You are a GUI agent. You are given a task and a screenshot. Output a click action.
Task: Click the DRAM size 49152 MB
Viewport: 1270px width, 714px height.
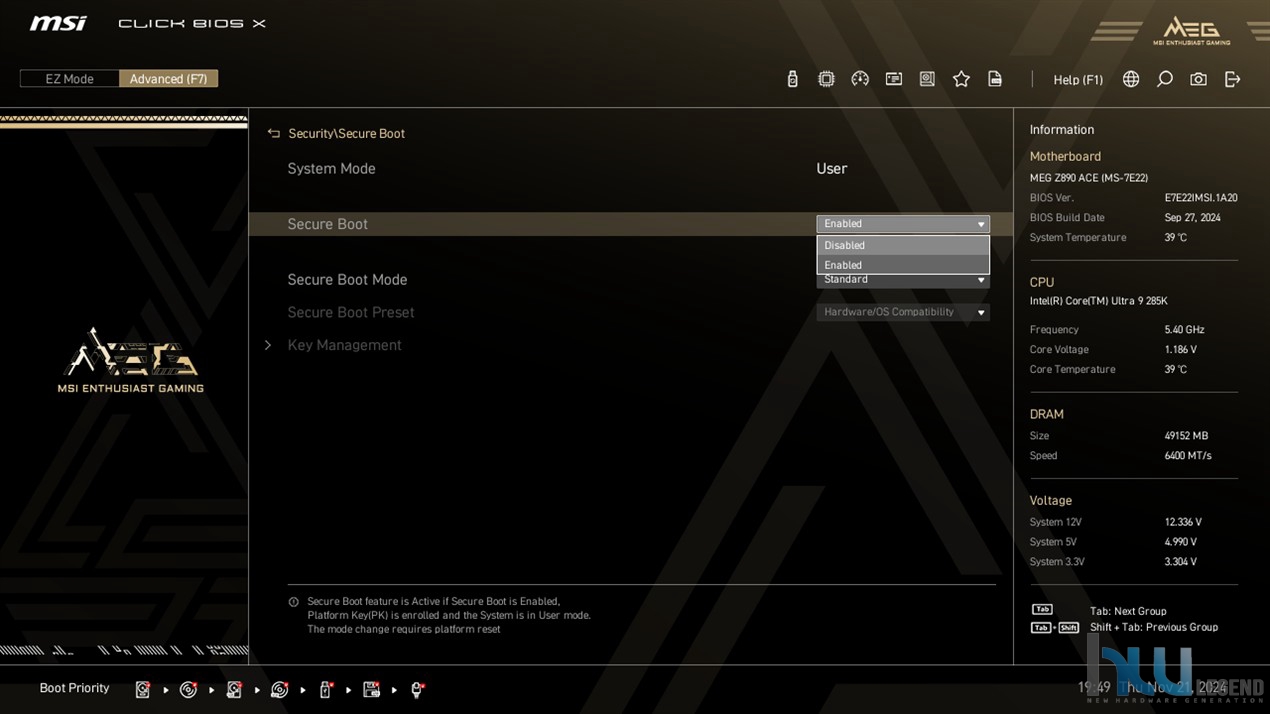tap(1186, 436)
